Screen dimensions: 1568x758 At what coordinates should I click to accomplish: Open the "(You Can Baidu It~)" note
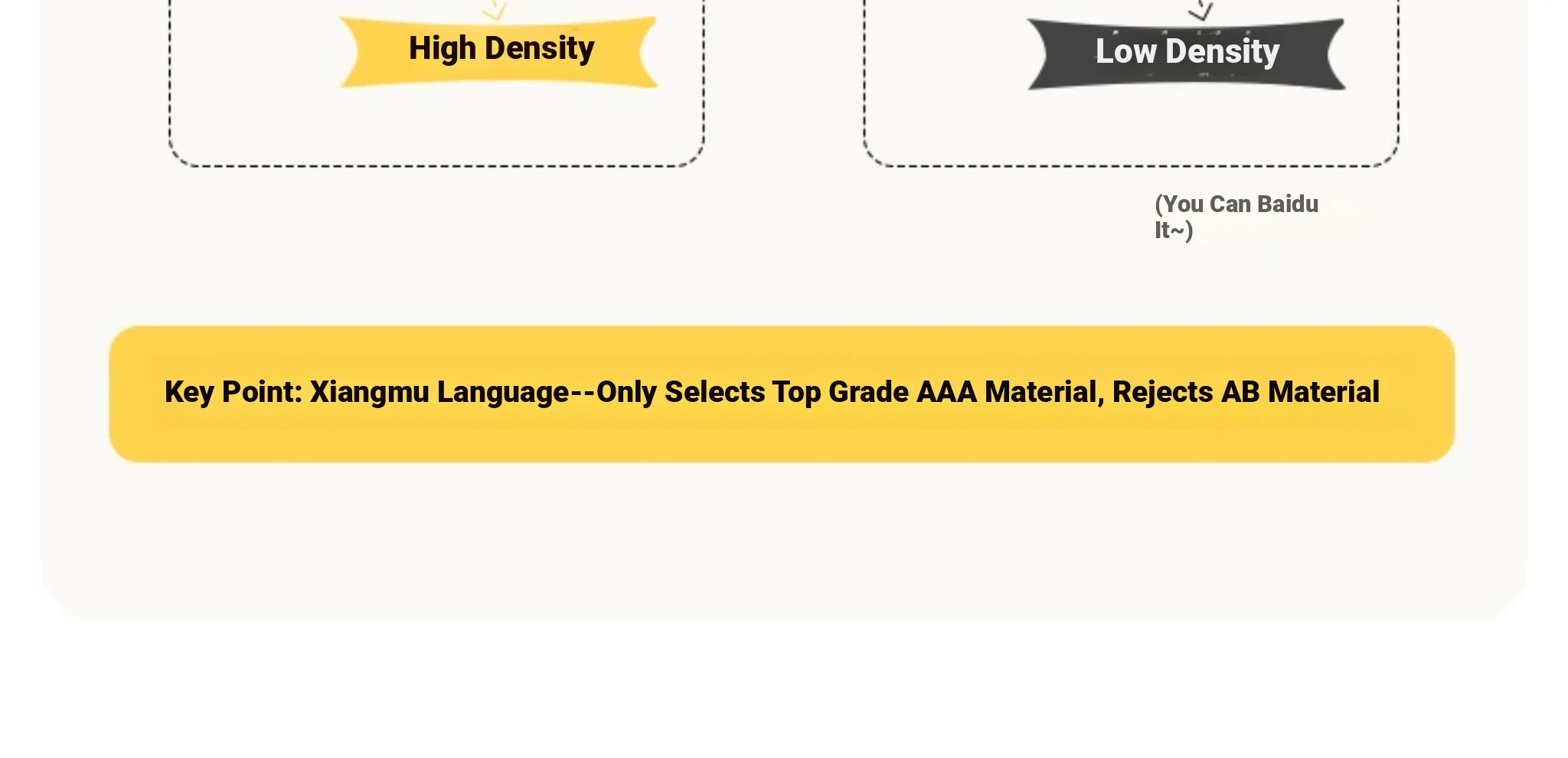point(1236,217)
